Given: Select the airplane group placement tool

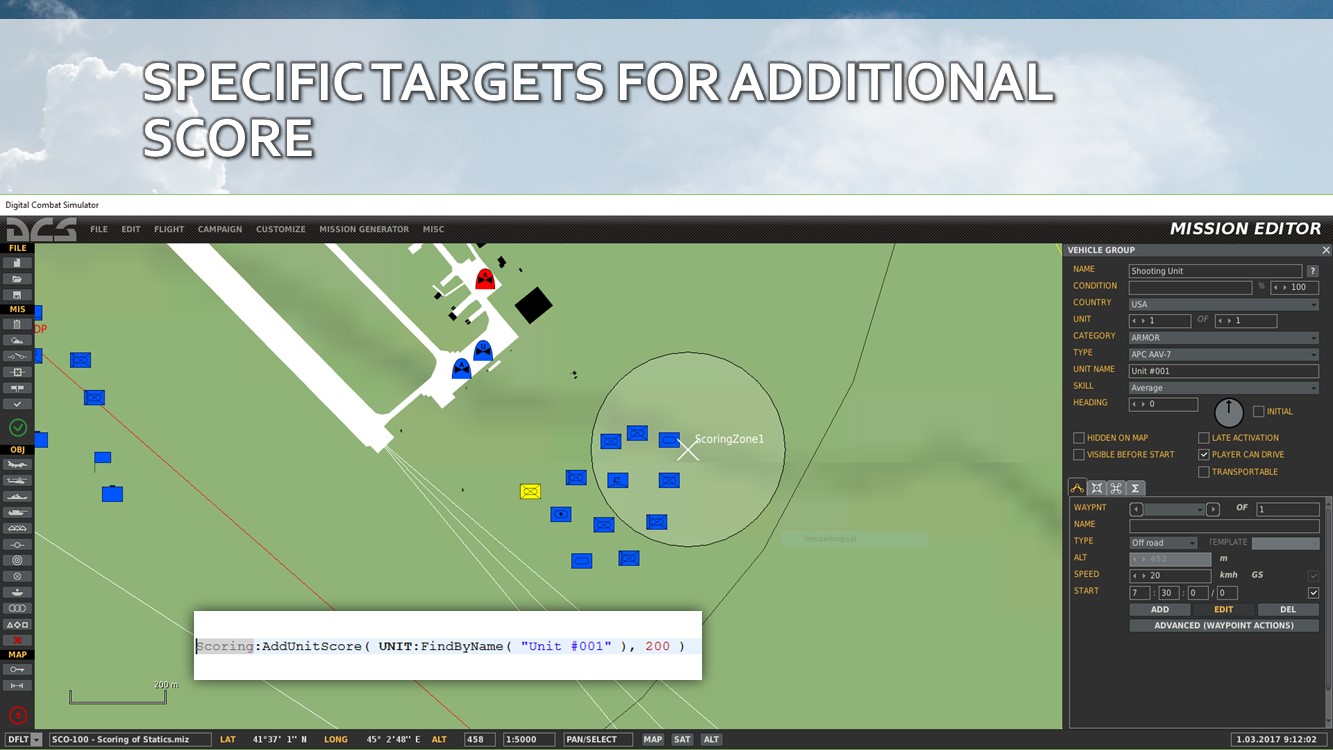Looking at the screenshot, I should tap(17, 464).
